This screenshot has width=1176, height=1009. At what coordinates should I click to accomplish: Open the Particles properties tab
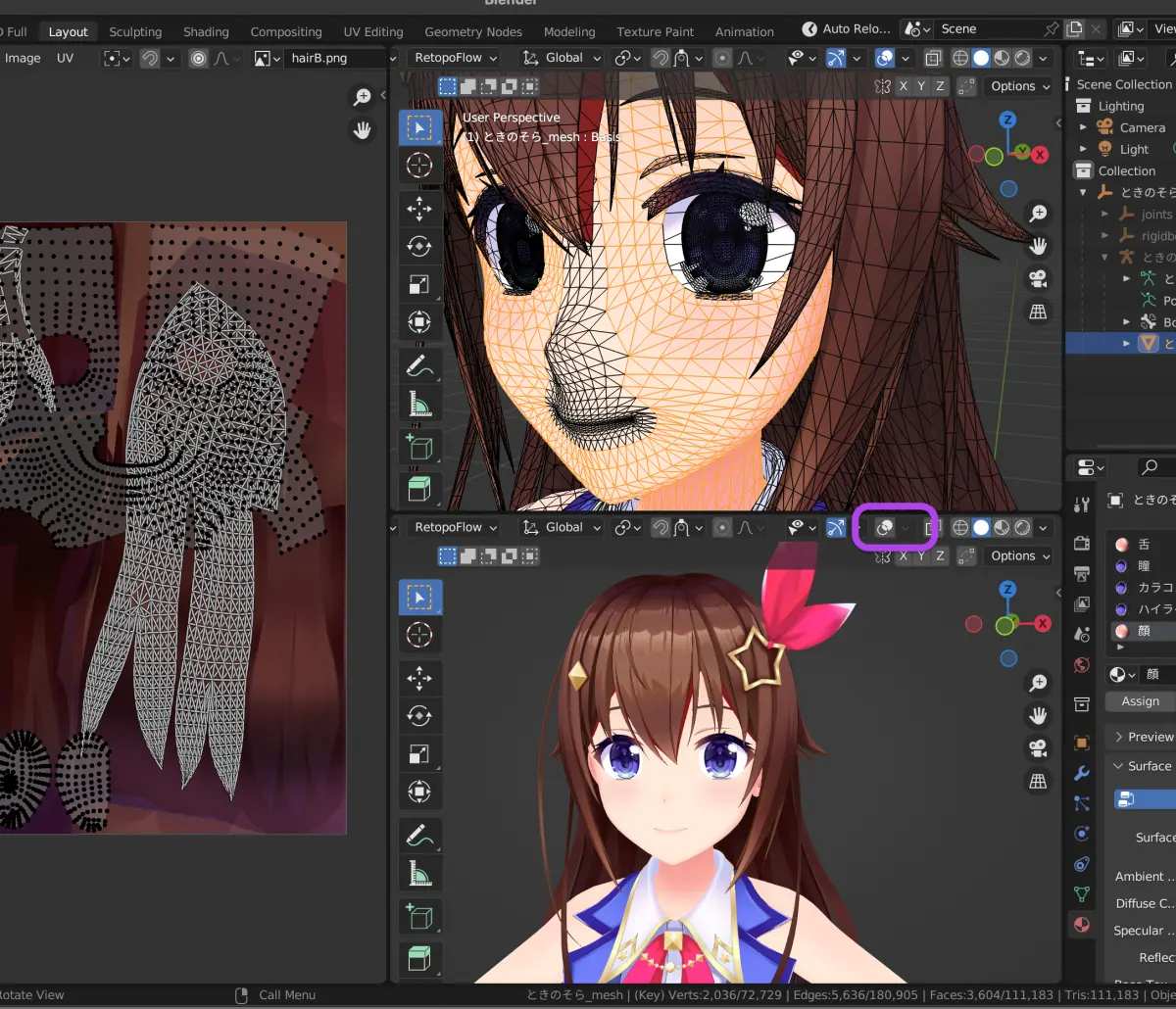pos(1082,803)
